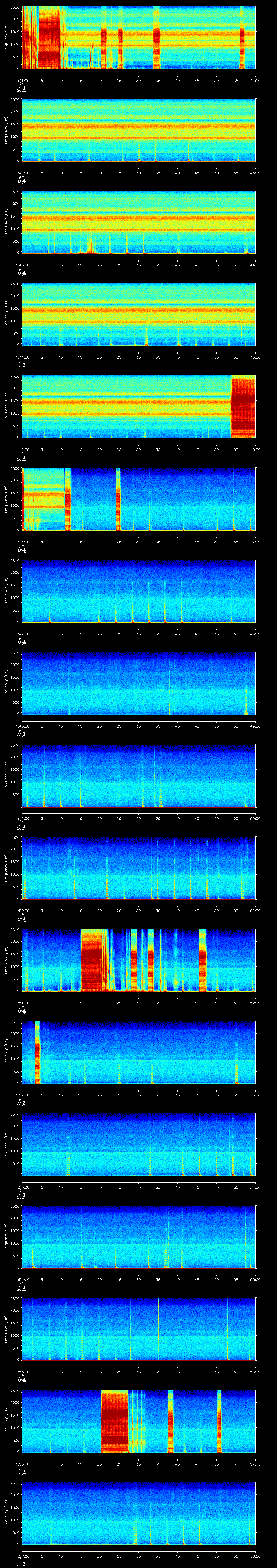Screen dimensions: 277x1568
Task: Click the wide red burst in the 1:51:00 spectrogram
Action: point(91,960)
